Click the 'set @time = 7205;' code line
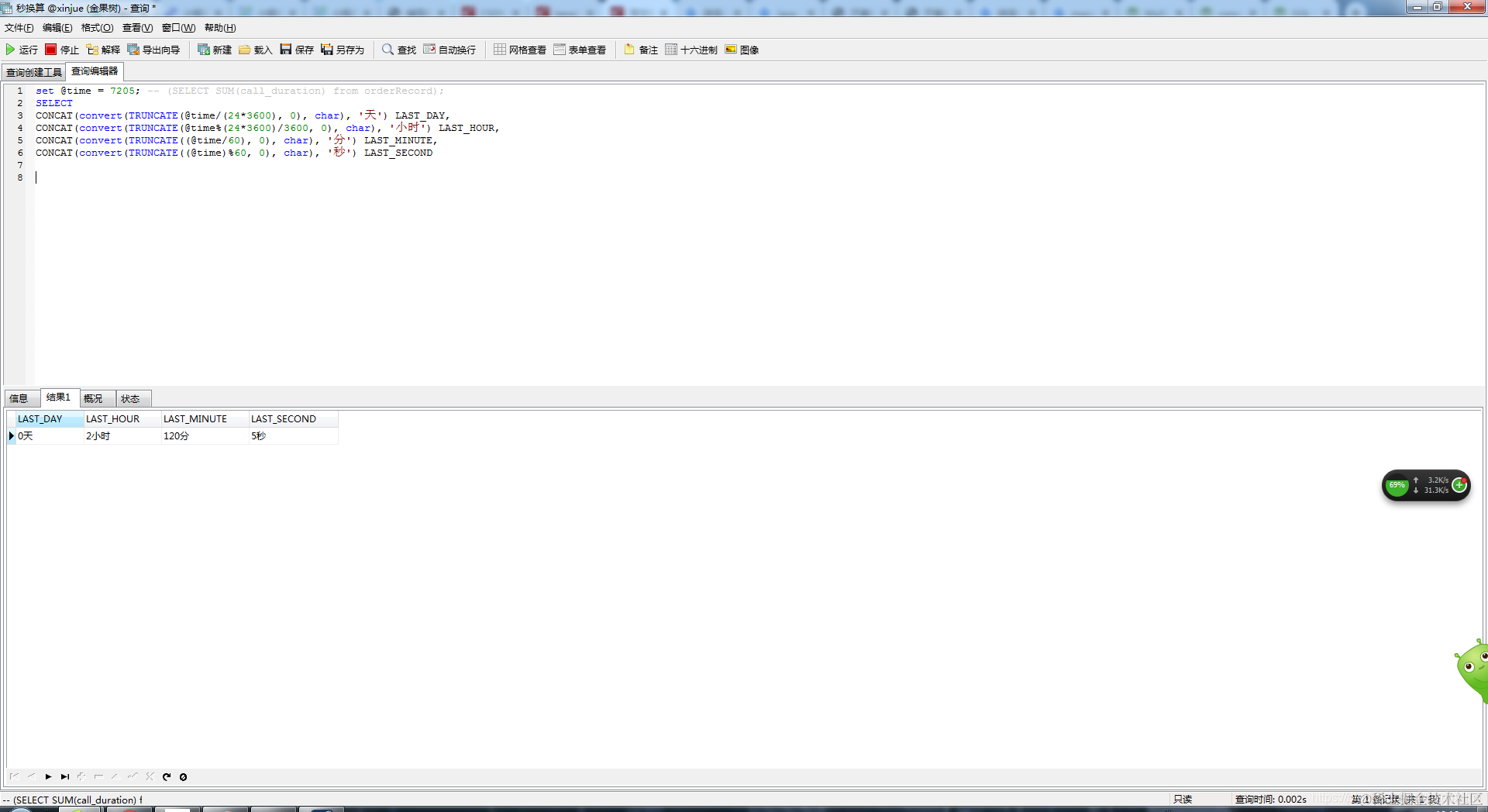The image size is (1488, 812). 88,91
